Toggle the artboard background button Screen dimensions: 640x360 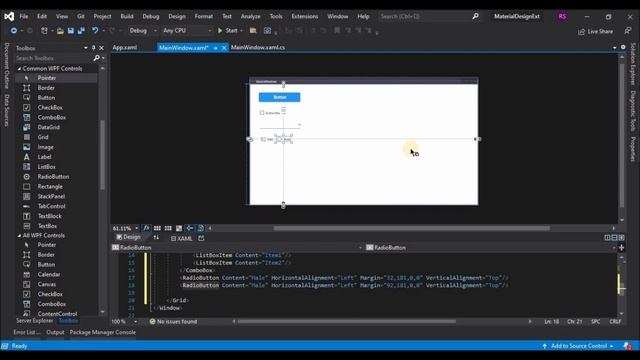click(179, 228)
